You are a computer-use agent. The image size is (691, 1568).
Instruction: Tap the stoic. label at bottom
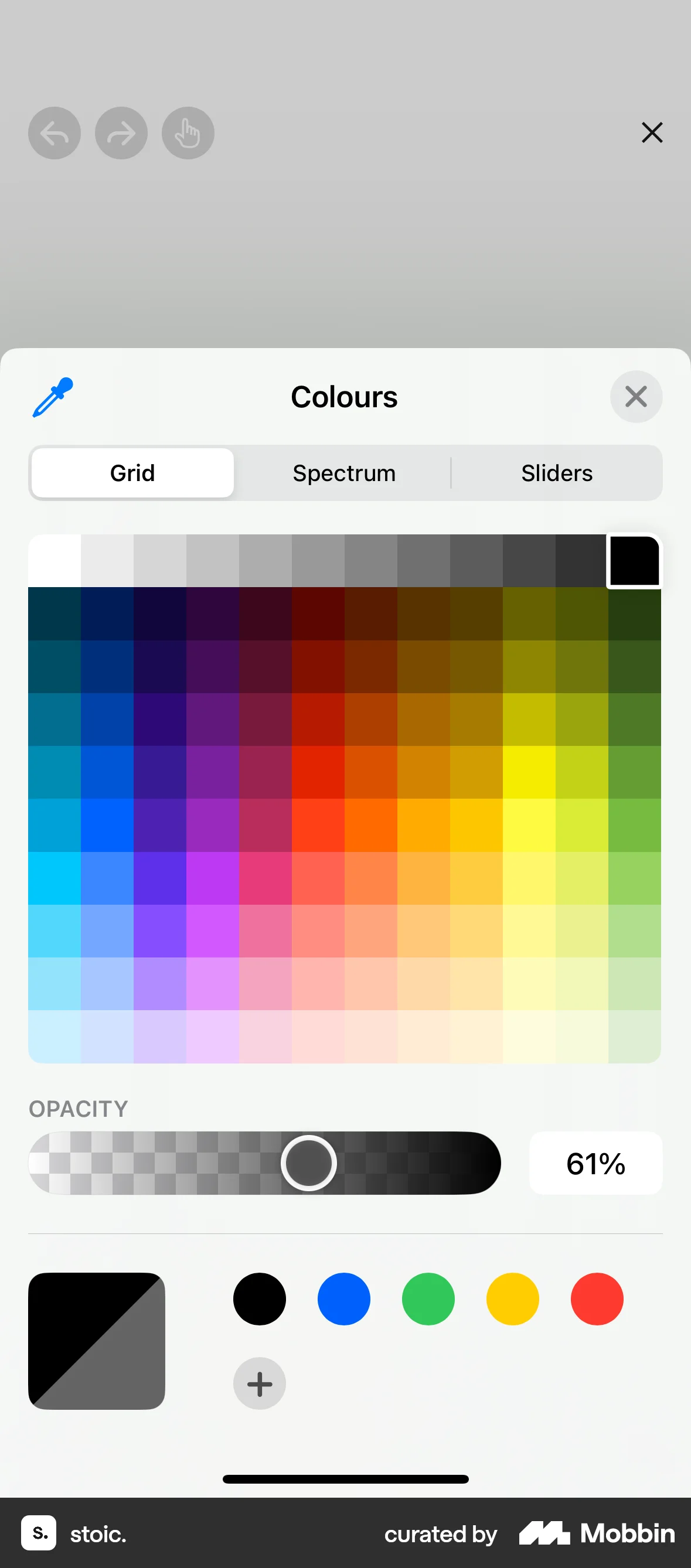coord(97,1533)
